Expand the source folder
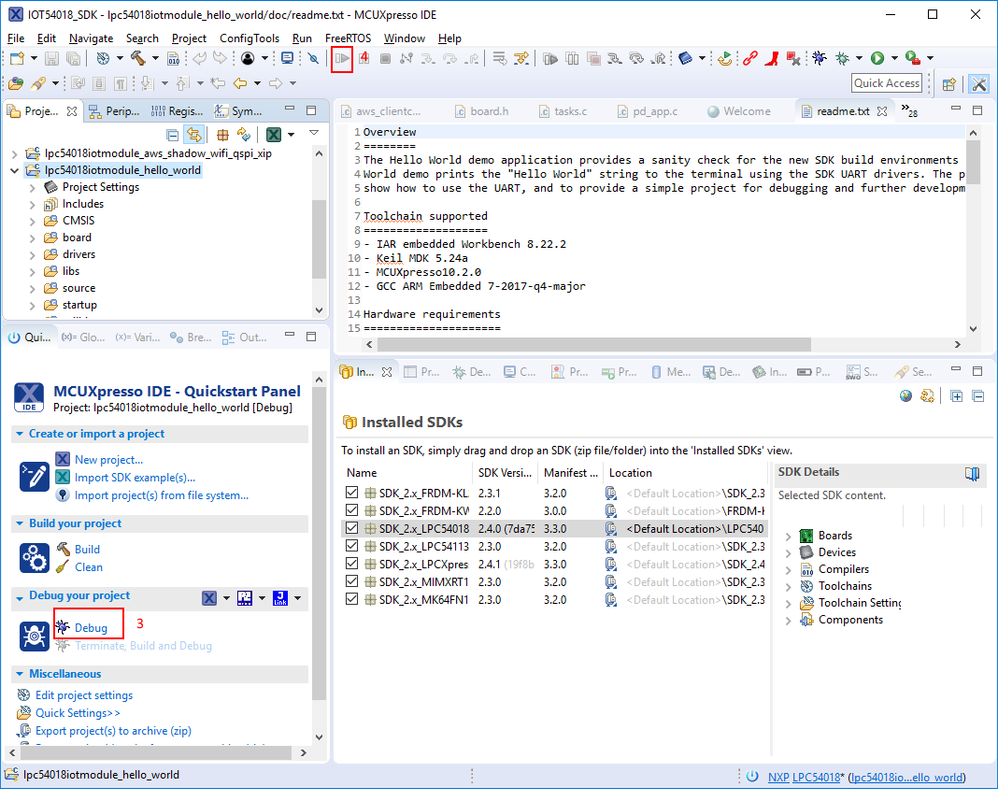998x789 pixels. click(x=32, y=289)
